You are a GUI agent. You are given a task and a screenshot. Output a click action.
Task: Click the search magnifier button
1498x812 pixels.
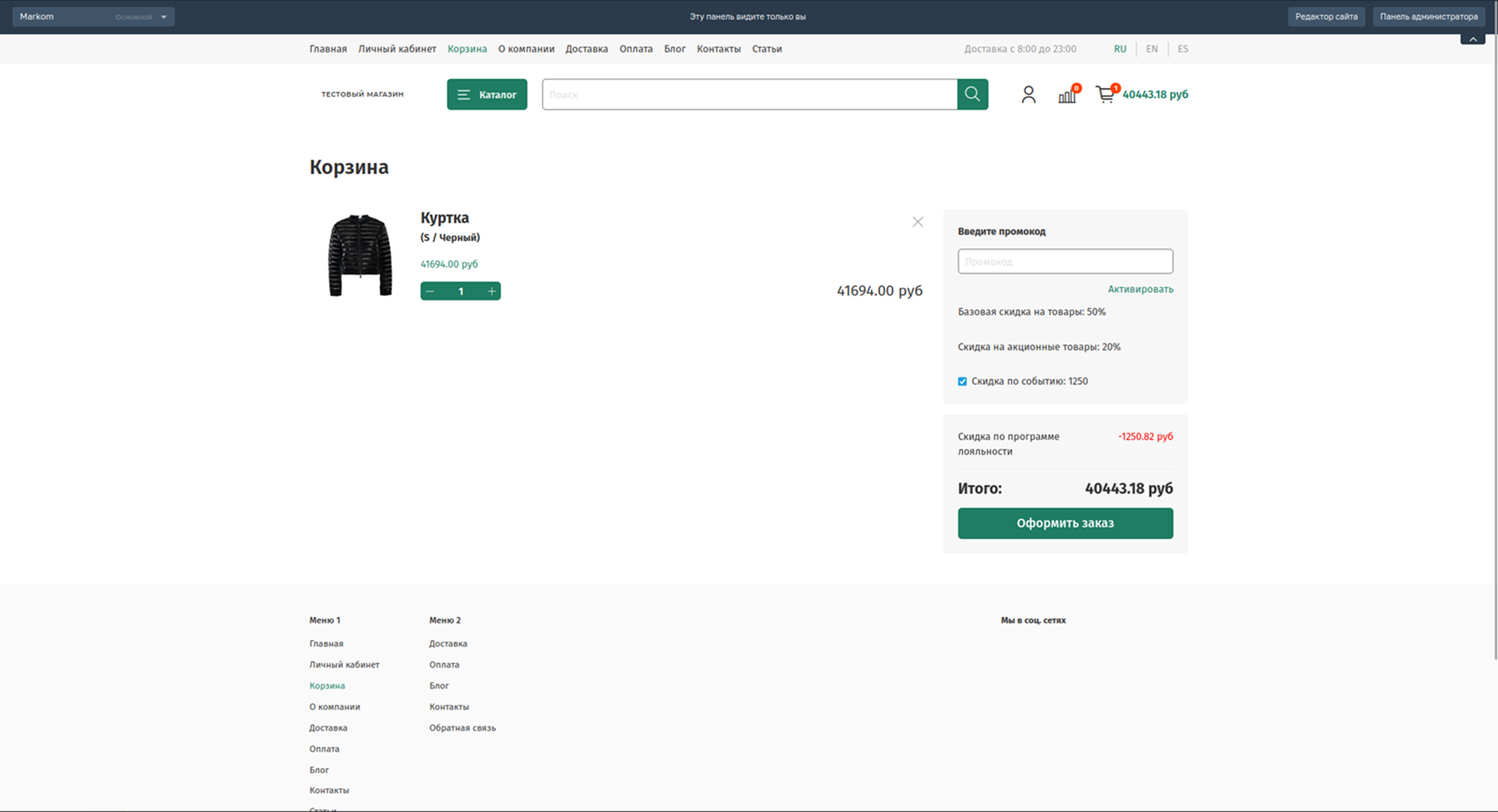coord(972,94)
